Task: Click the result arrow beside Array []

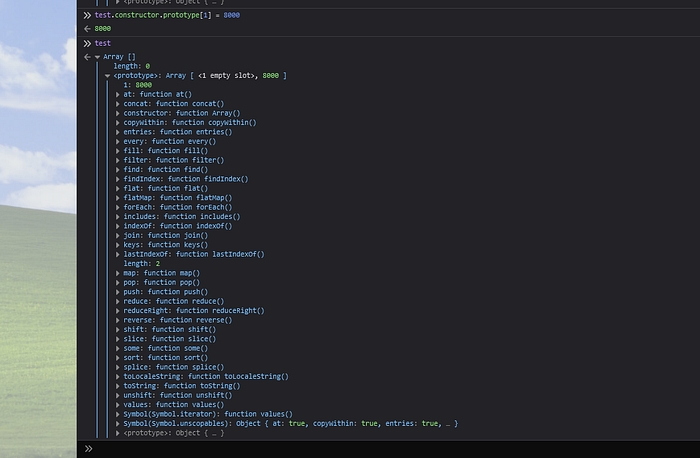Action: (87, 57)
